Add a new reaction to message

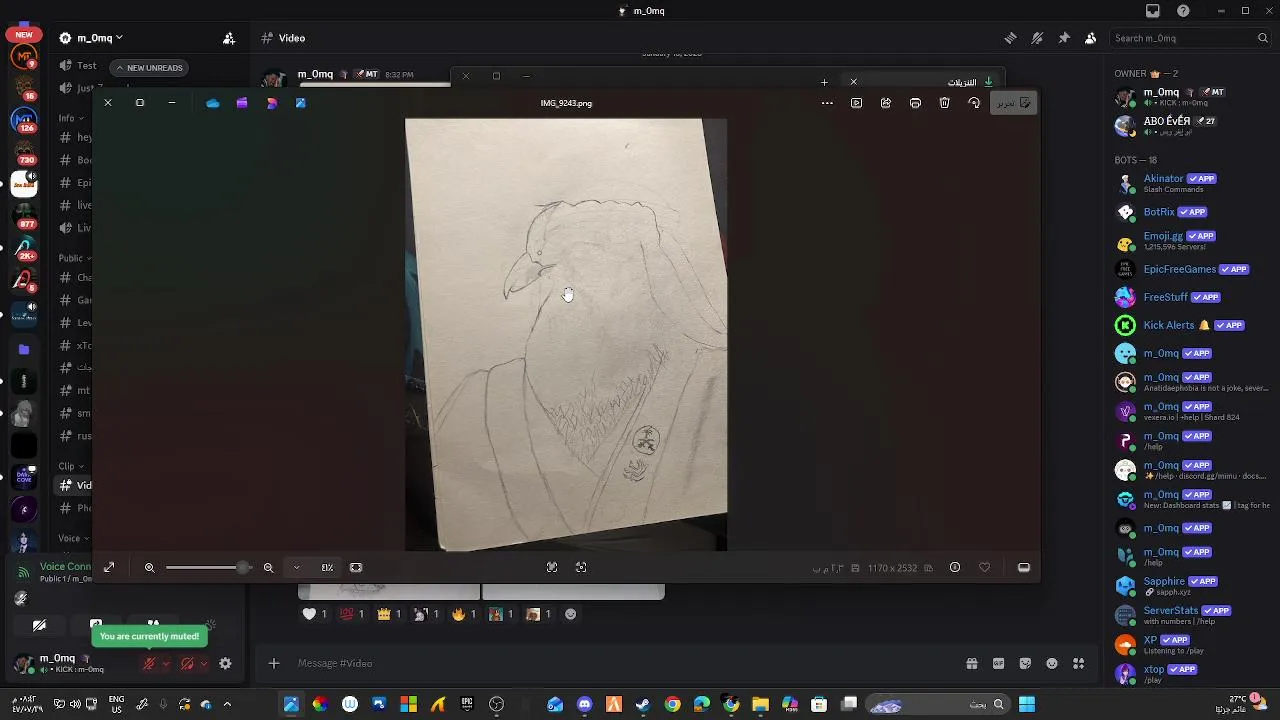click(x=571, y=614)
